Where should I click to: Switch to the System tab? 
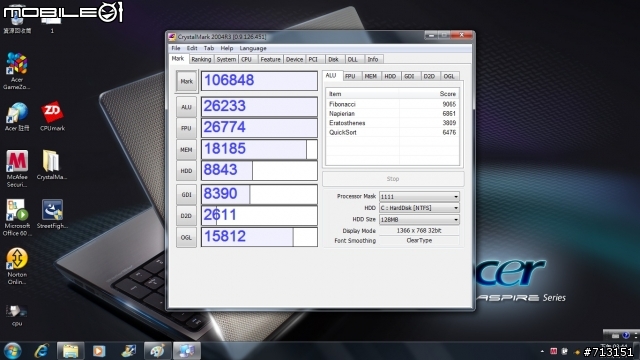click(x=226, y=60)
